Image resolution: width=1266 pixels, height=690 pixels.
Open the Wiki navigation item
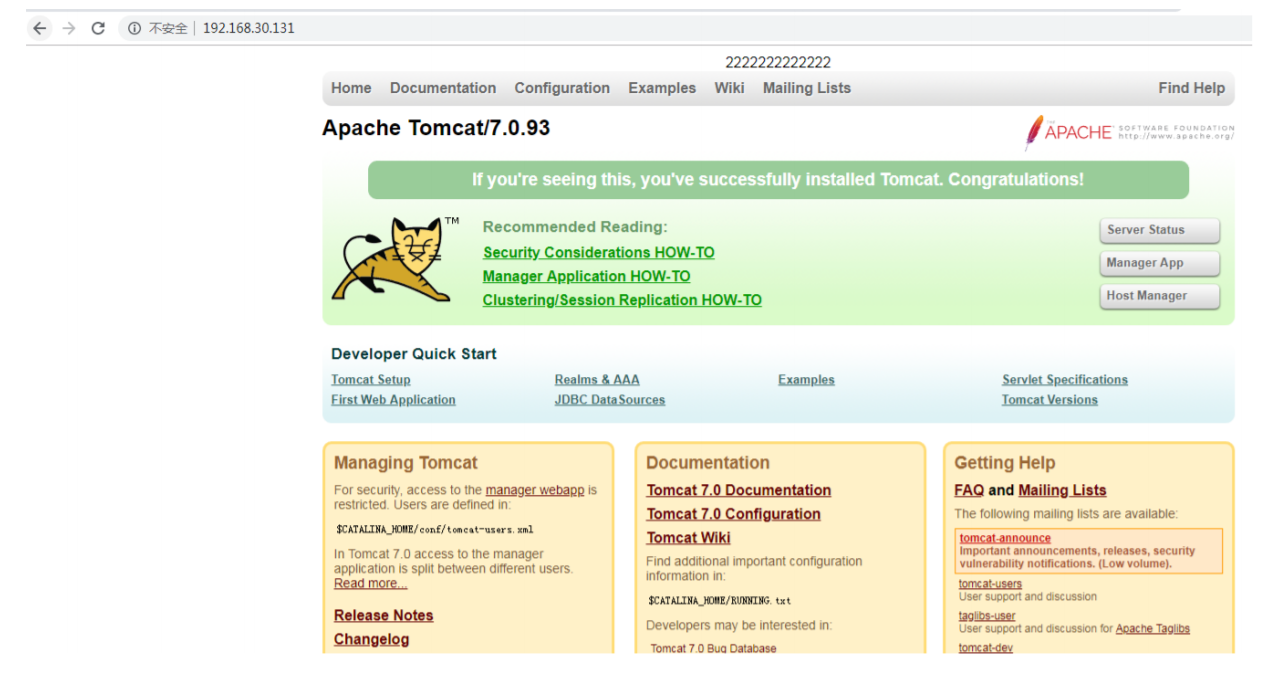coord(729,88)
